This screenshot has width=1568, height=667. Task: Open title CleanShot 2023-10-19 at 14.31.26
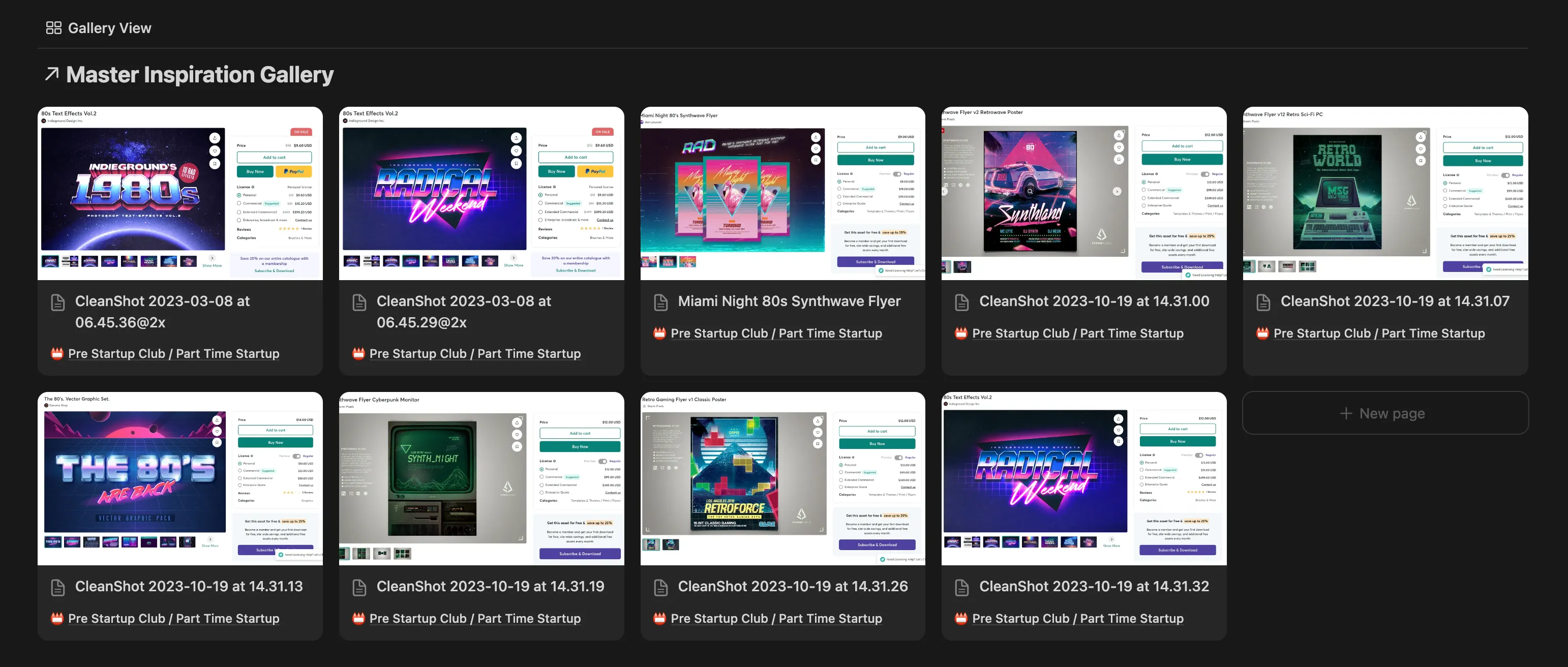pos(793,586)
